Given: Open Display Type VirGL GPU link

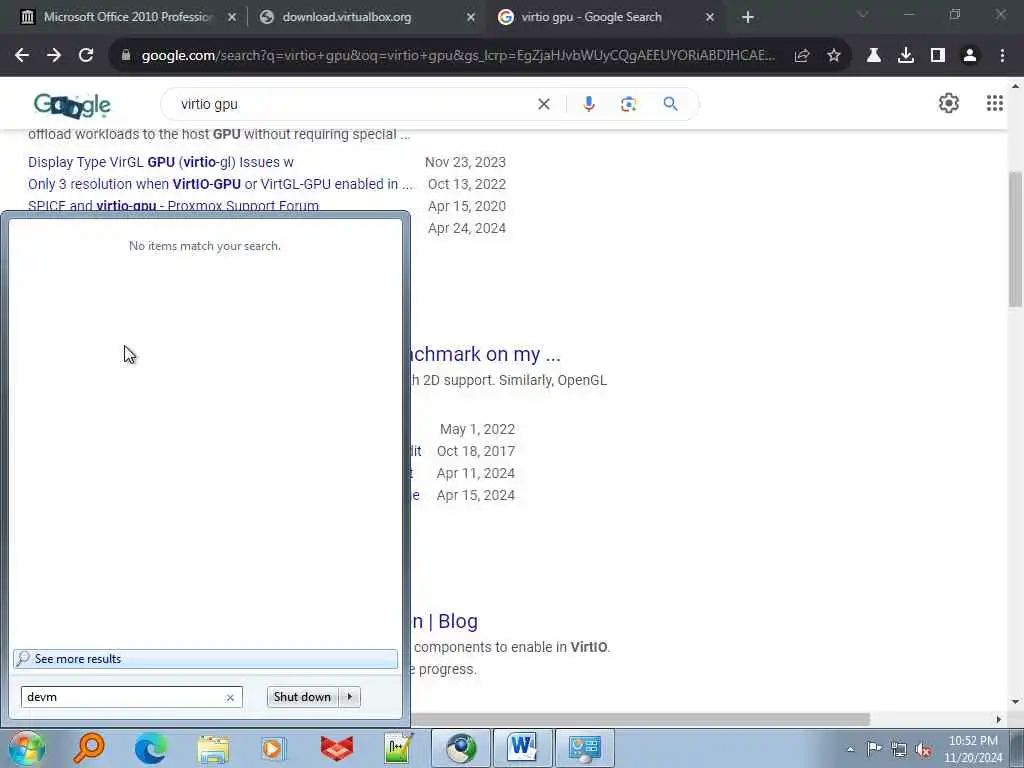Looking at the screenshot, I should pyautogui.click(x=161, y=162).
